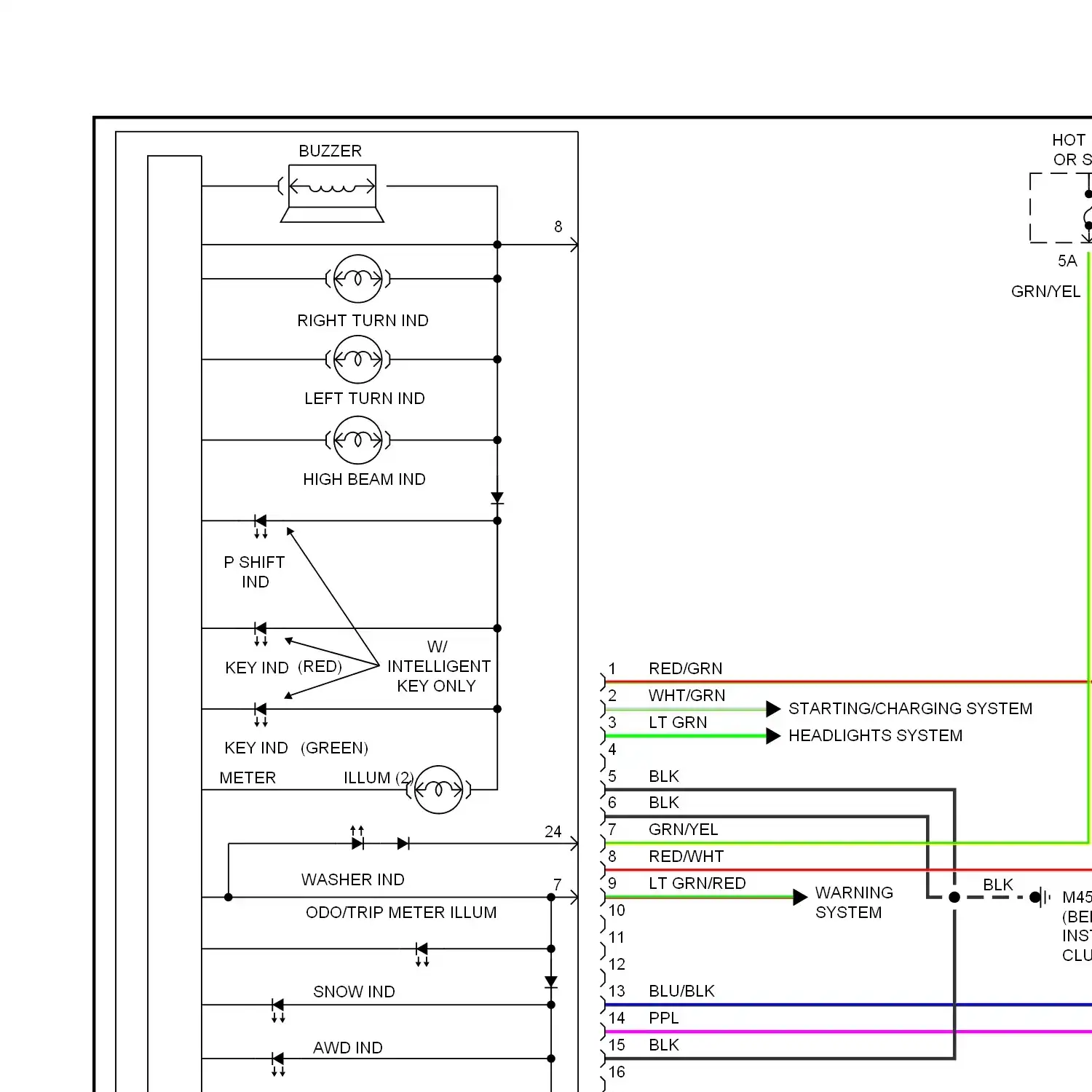Select the HIGH BEAM IND lamp symbol
Screen dimensions: 1092x1092
[357, 440]
